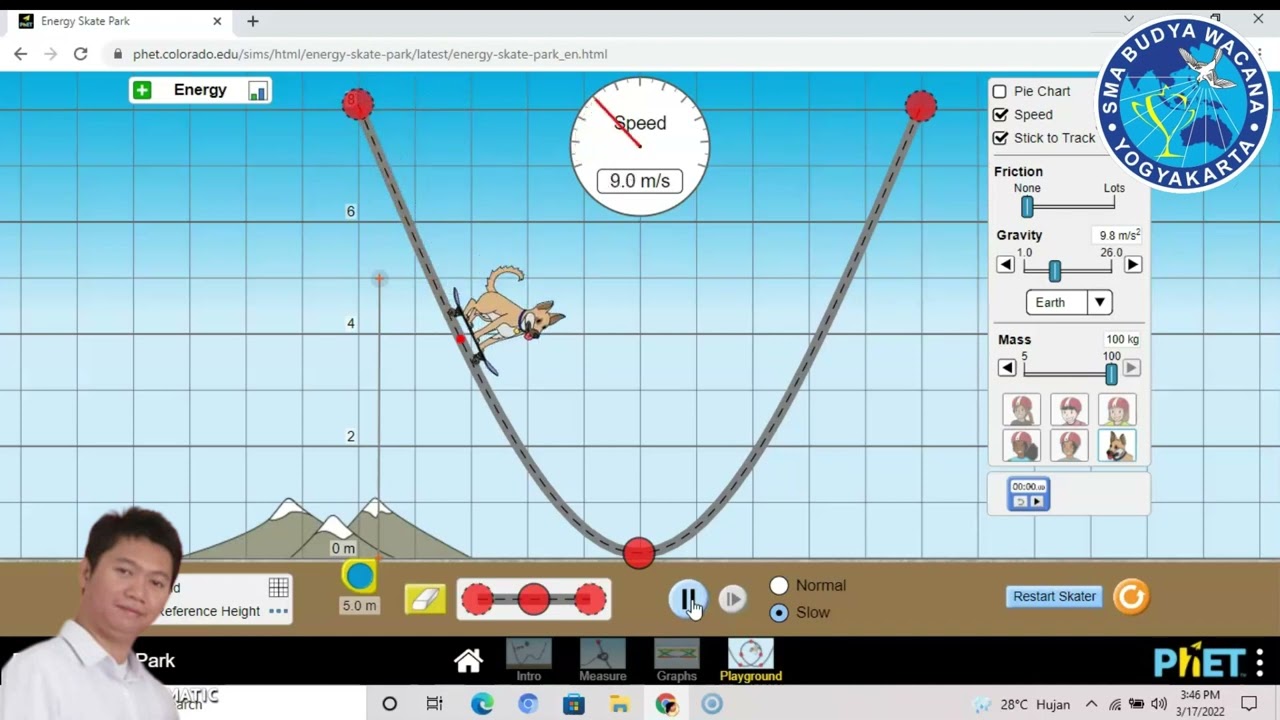
Task: Click the measuring tape icon
Action: tap(359, 575)
